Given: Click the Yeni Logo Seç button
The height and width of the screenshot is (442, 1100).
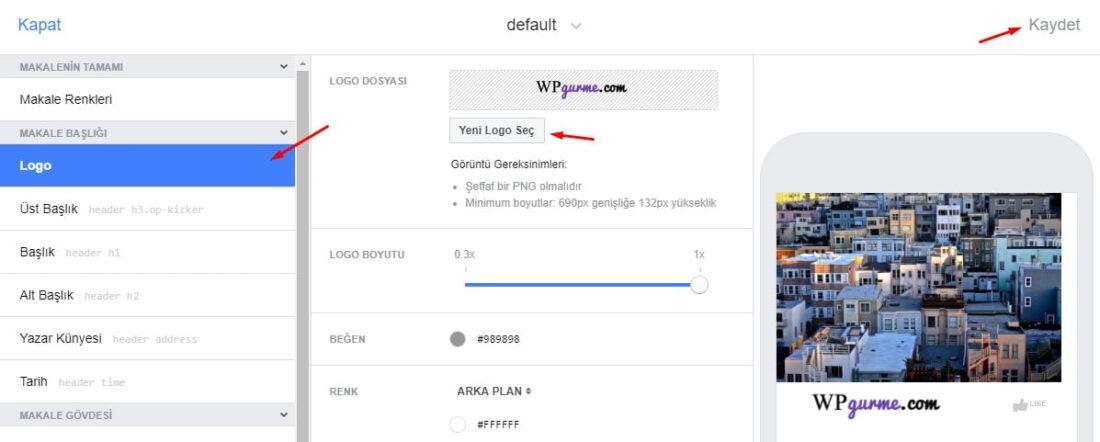Looking at the screenshot, I should (x=497, y=130).
